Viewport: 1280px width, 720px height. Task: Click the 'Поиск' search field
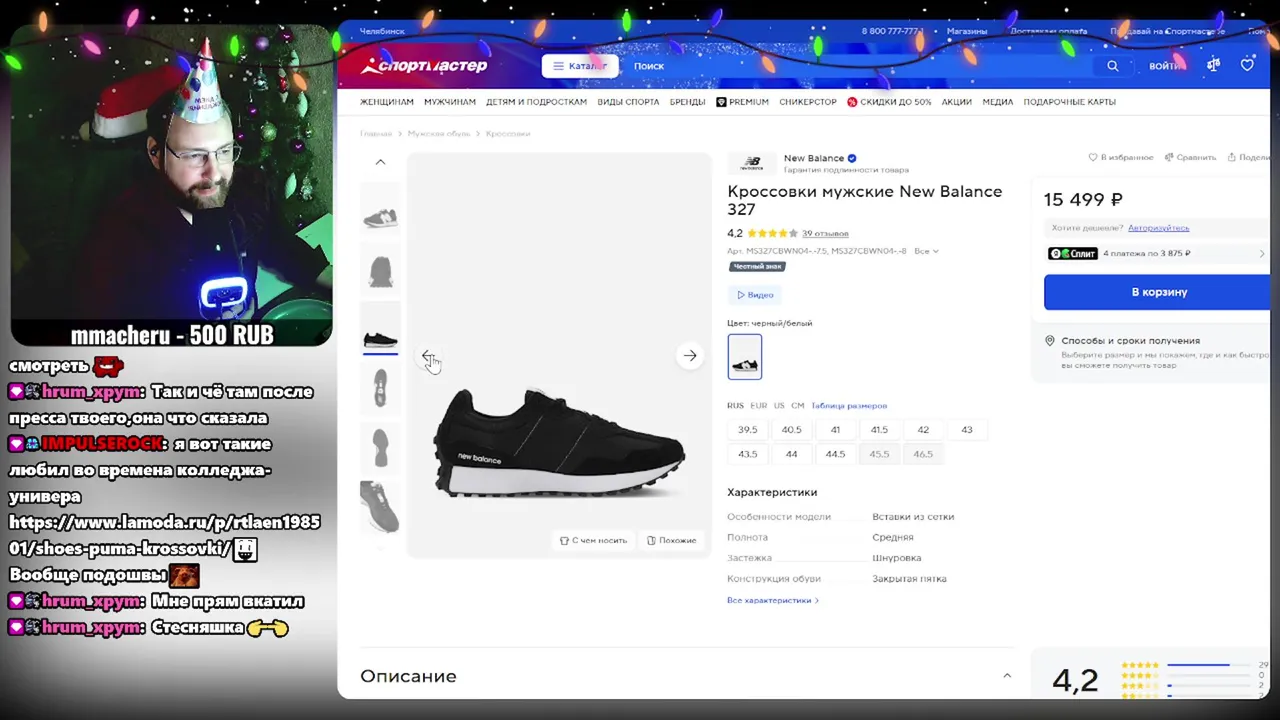click(x=860, y=66)
